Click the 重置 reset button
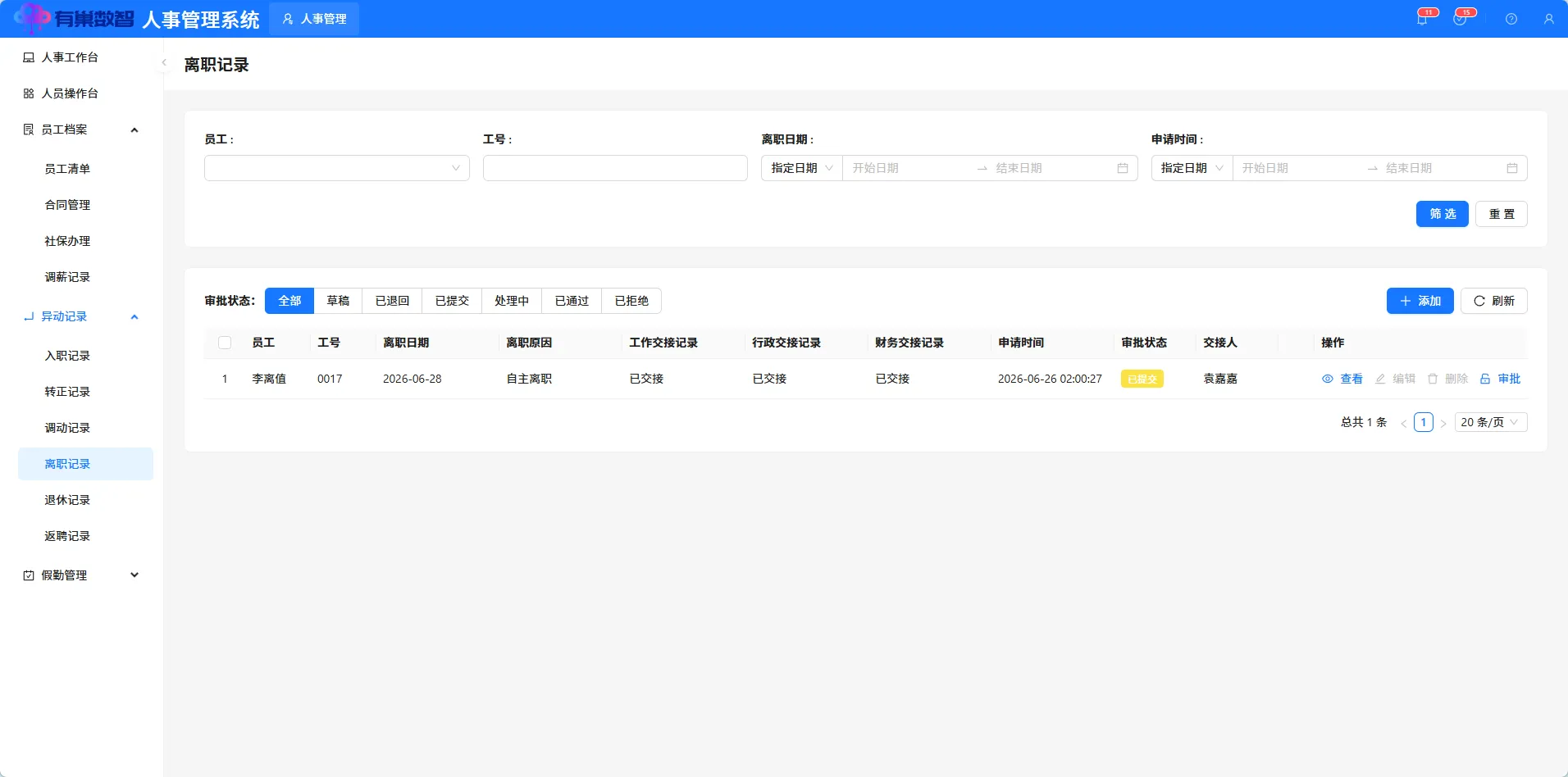This screenshot has width=1568, height=777. point(1502,214)
